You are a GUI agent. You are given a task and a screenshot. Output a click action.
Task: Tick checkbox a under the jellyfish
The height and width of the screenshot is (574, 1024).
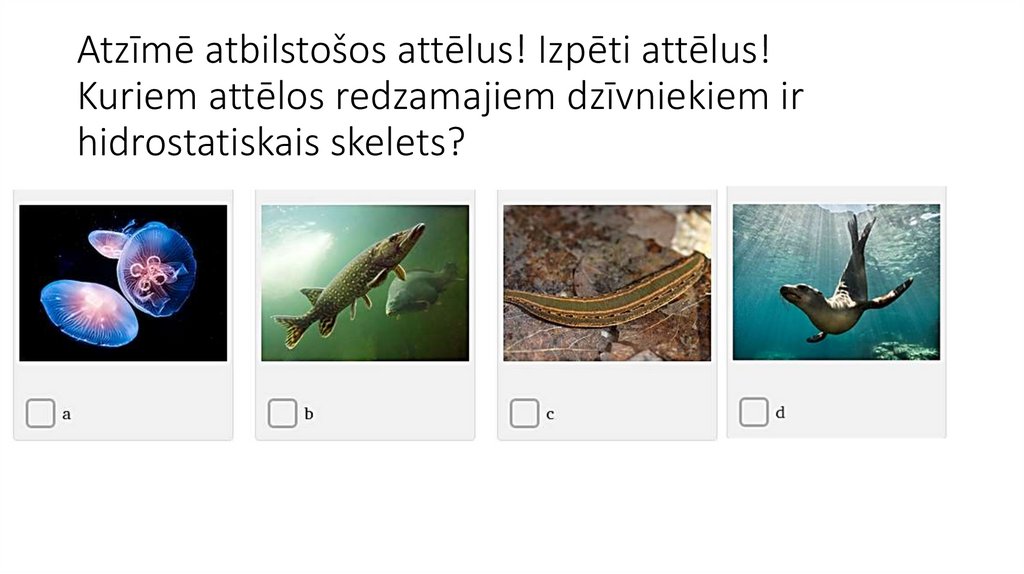[x=40, y=413]
